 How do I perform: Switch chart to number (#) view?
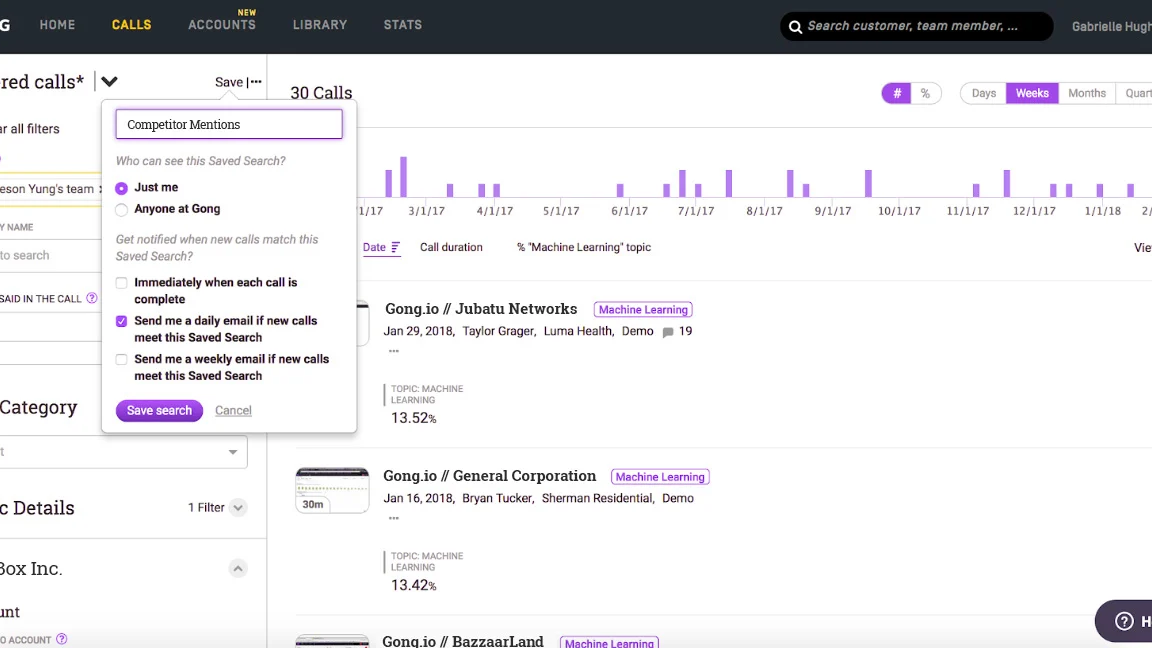pyautogui.click(x=897, y=93)
